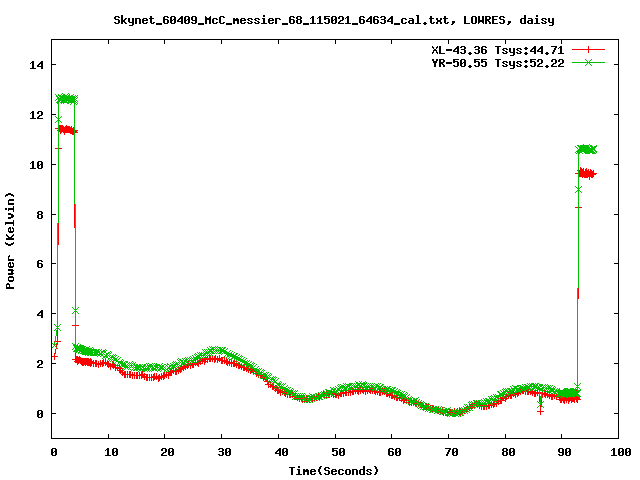Click the green calibration plateau near 10.6 Kelvin at end
This screenshot has width=640, height=480.
(x=586, y=149)
